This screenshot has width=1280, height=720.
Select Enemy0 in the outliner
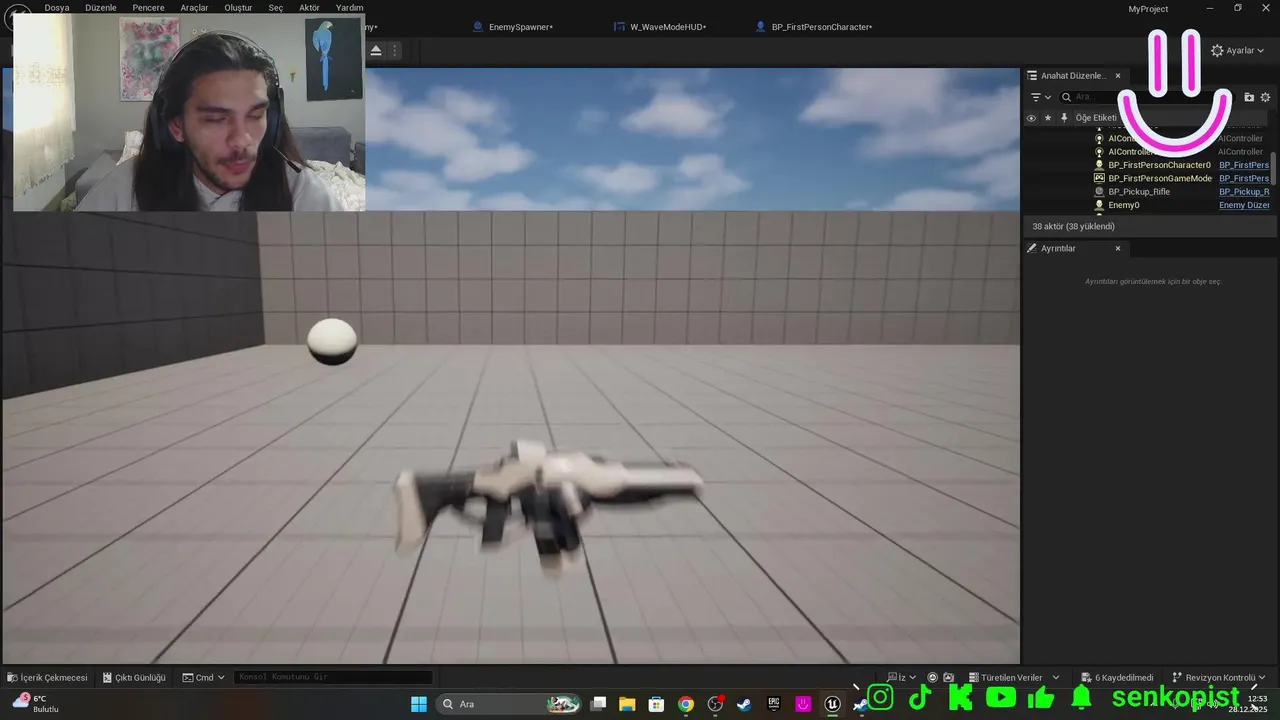tap(1124, 205)
